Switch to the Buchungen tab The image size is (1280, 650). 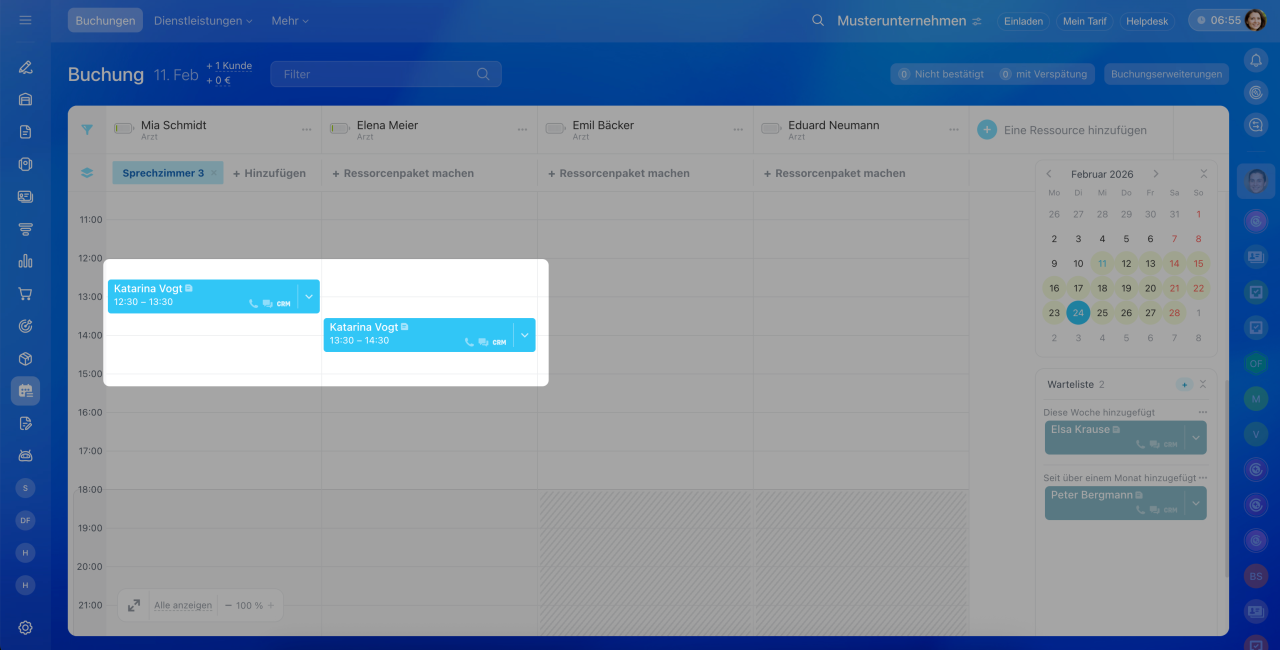pos(105,20)
